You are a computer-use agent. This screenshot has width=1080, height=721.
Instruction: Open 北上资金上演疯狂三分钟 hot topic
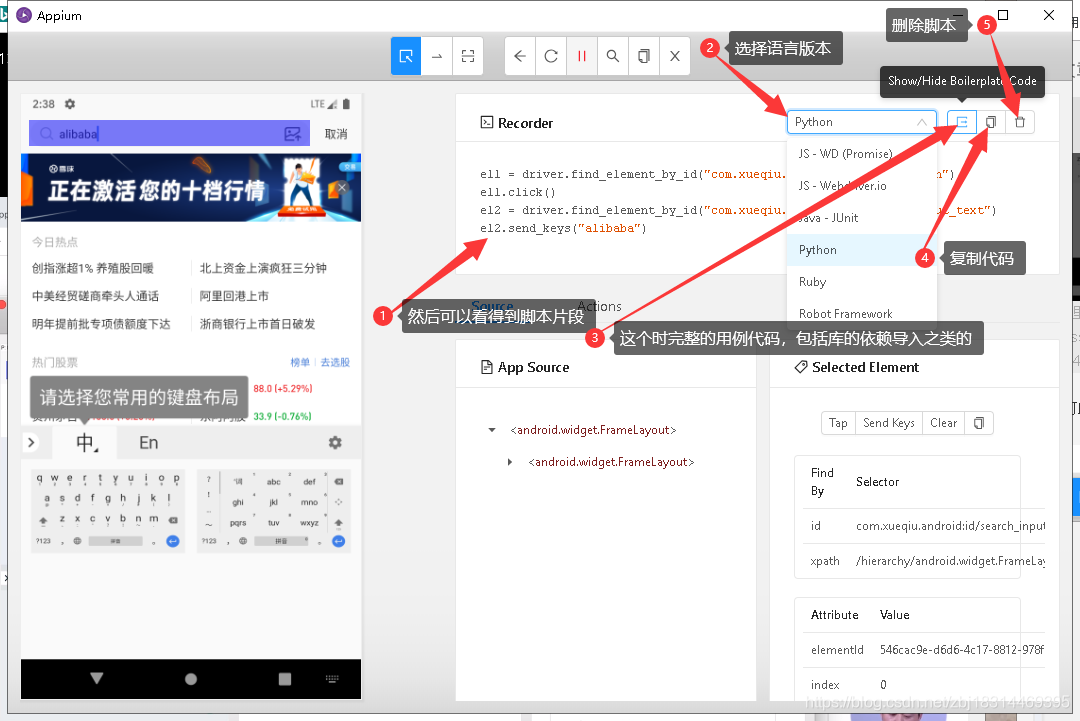[x=263, y=268]
